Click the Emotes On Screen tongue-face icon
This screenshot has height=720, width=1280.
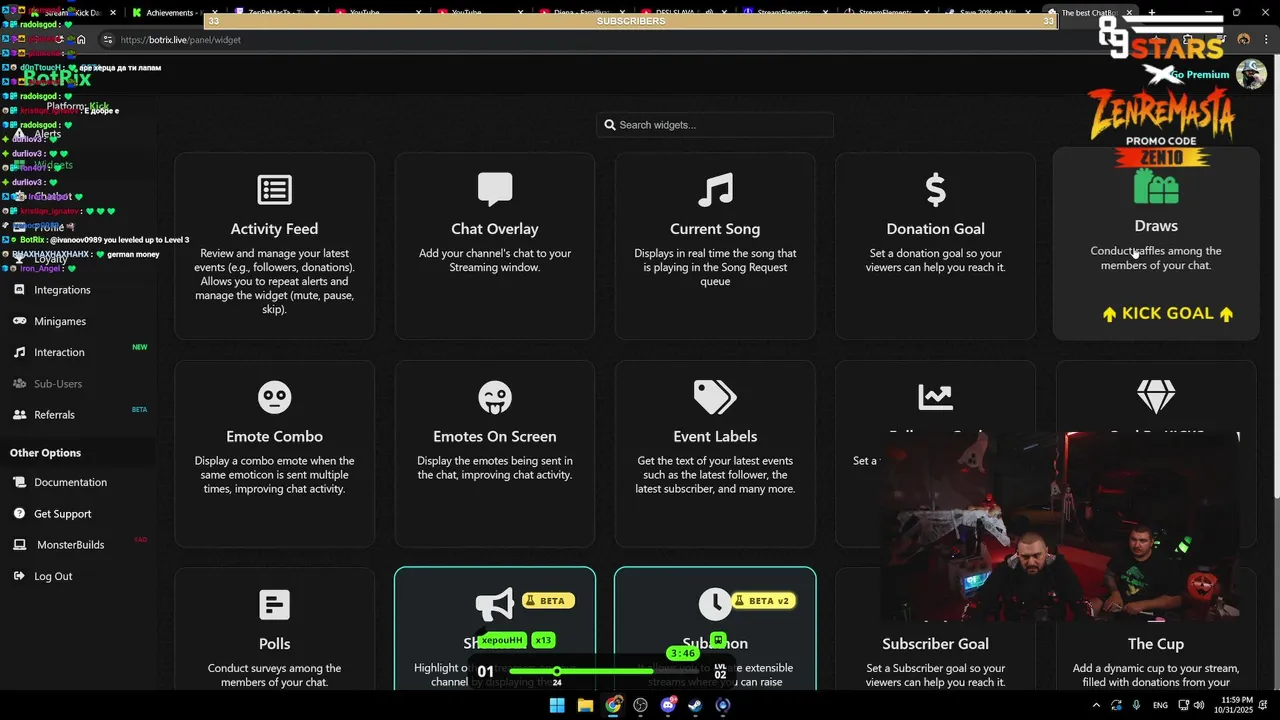coord(495,397)
